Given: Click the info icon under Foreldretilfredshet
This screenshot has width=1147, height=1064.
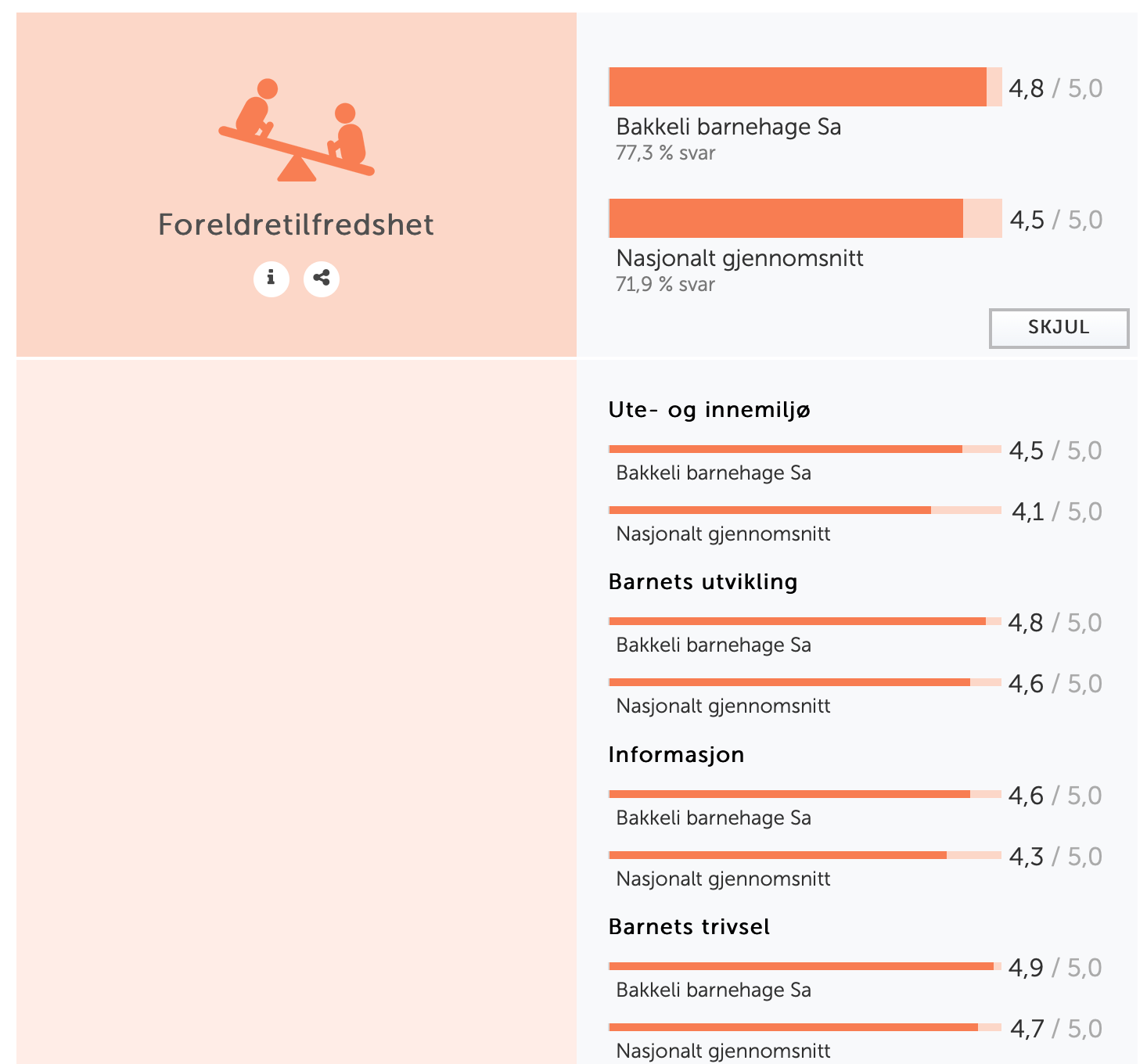Looking at the screenshot, I should pos(271,279).
